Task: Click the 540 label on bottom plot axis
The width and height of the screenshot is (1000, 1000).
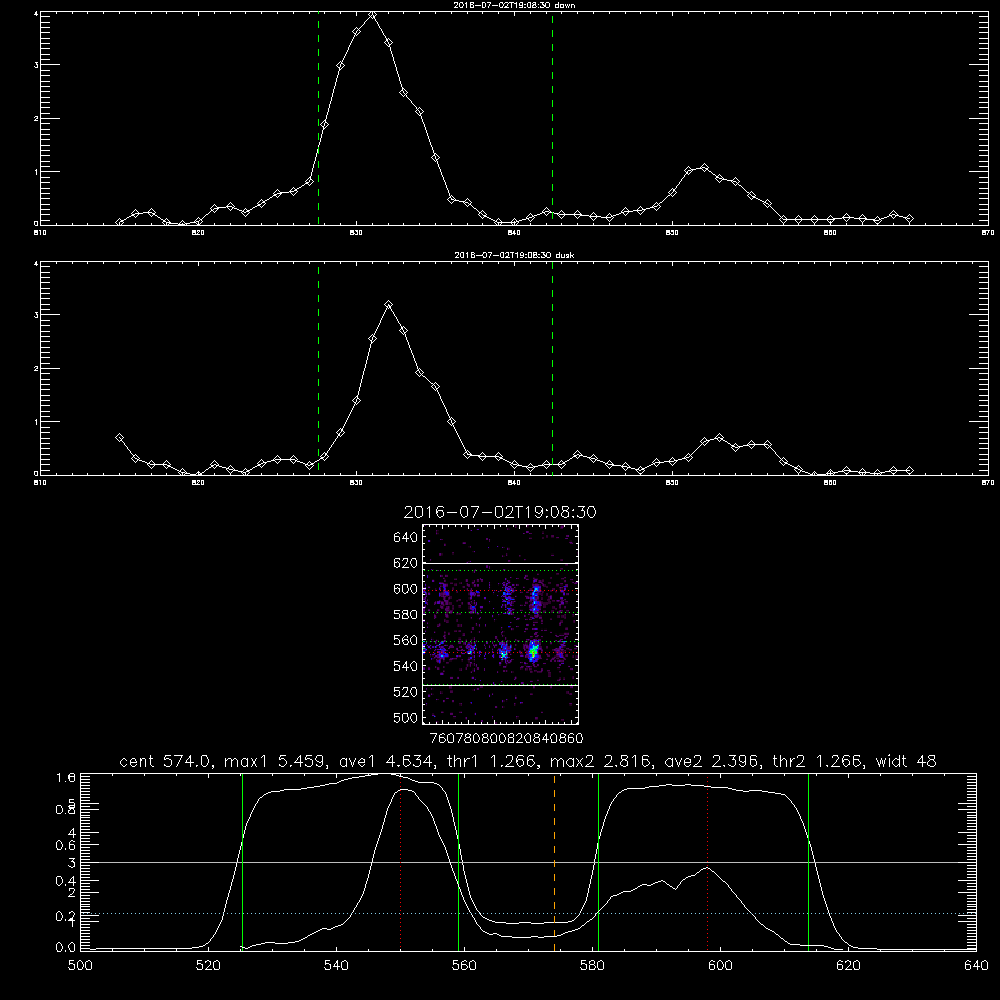Action: pyautogui.click(x=336, y=966)
